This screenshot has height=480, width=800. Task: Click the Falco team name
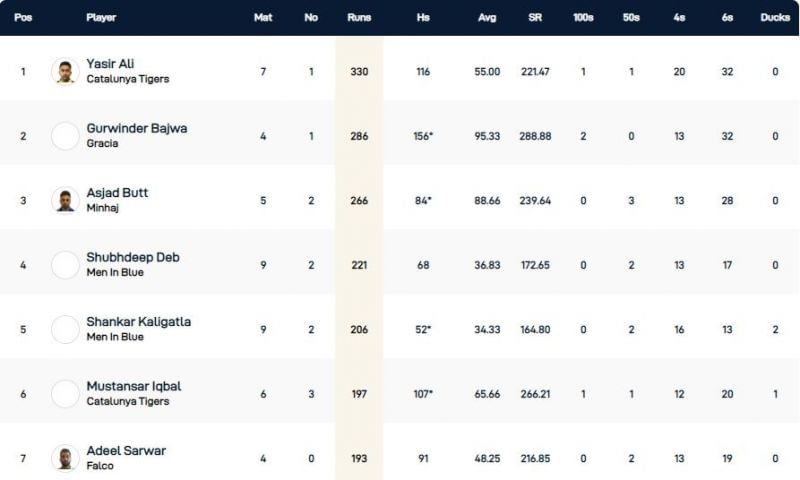click(101, 465)
